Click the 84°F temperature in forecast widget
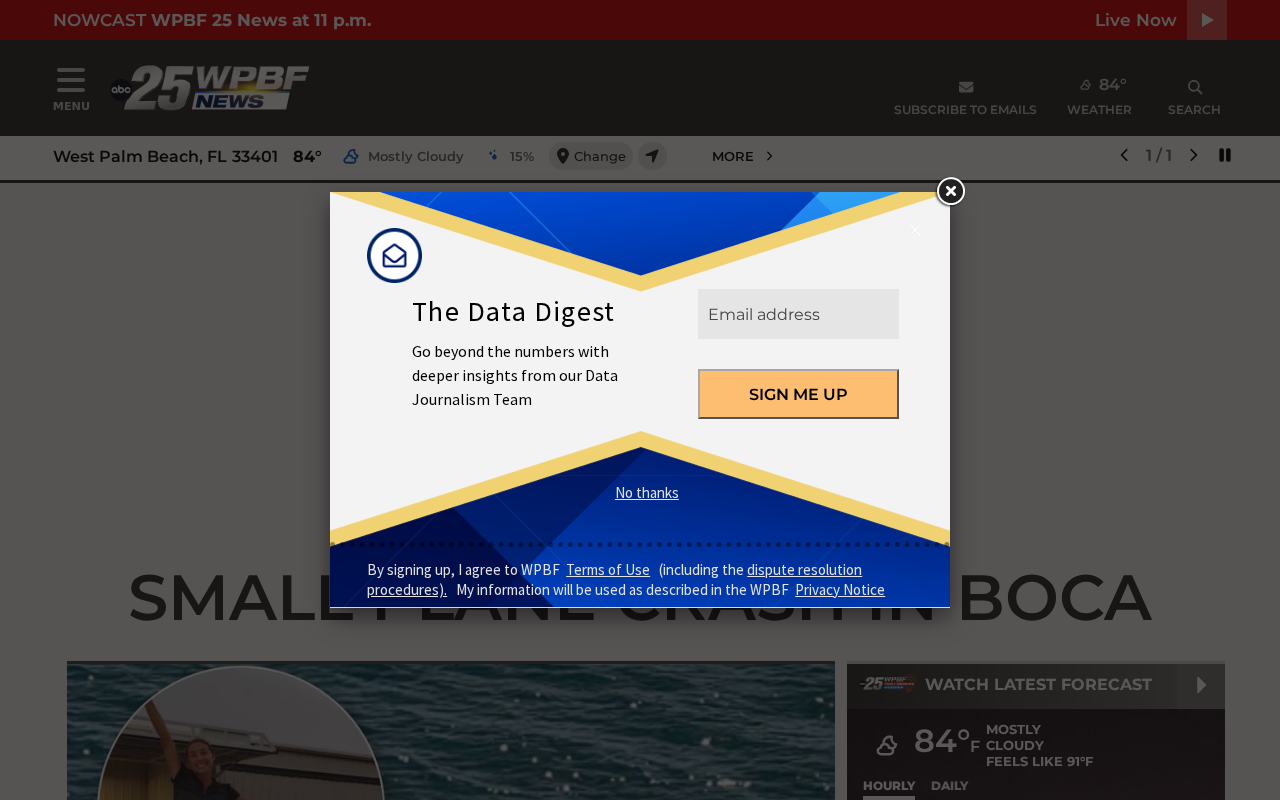The height and width of the screenshot is (800, 1280). coord(947,742)
